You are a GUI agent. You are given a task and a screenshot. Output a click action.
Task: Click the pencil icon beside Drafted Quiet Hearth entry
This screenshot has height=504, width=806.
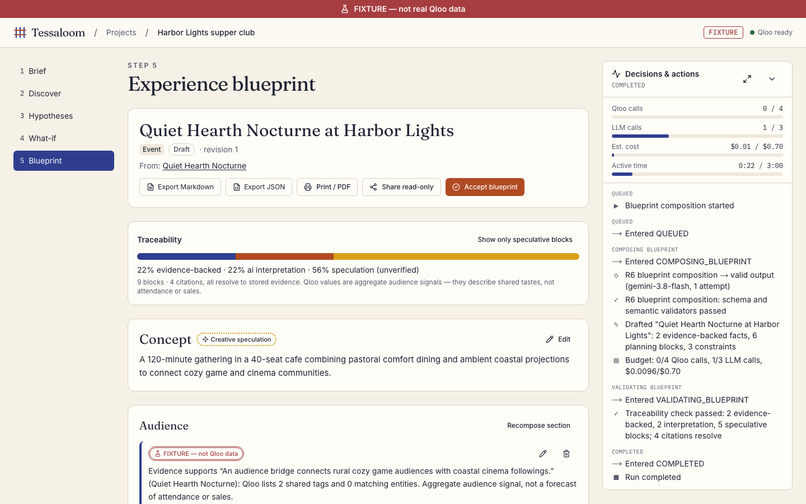pyautogui.click(x=616, y=325)
